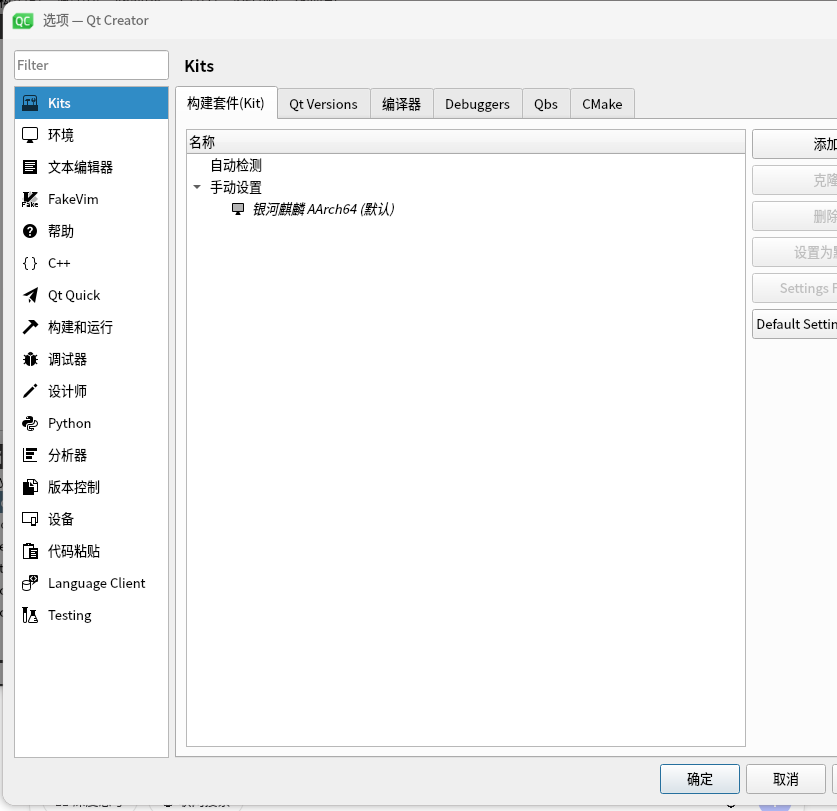Select the 银河麒麟 AArch64 (默认) kit

tap(323, 209)
